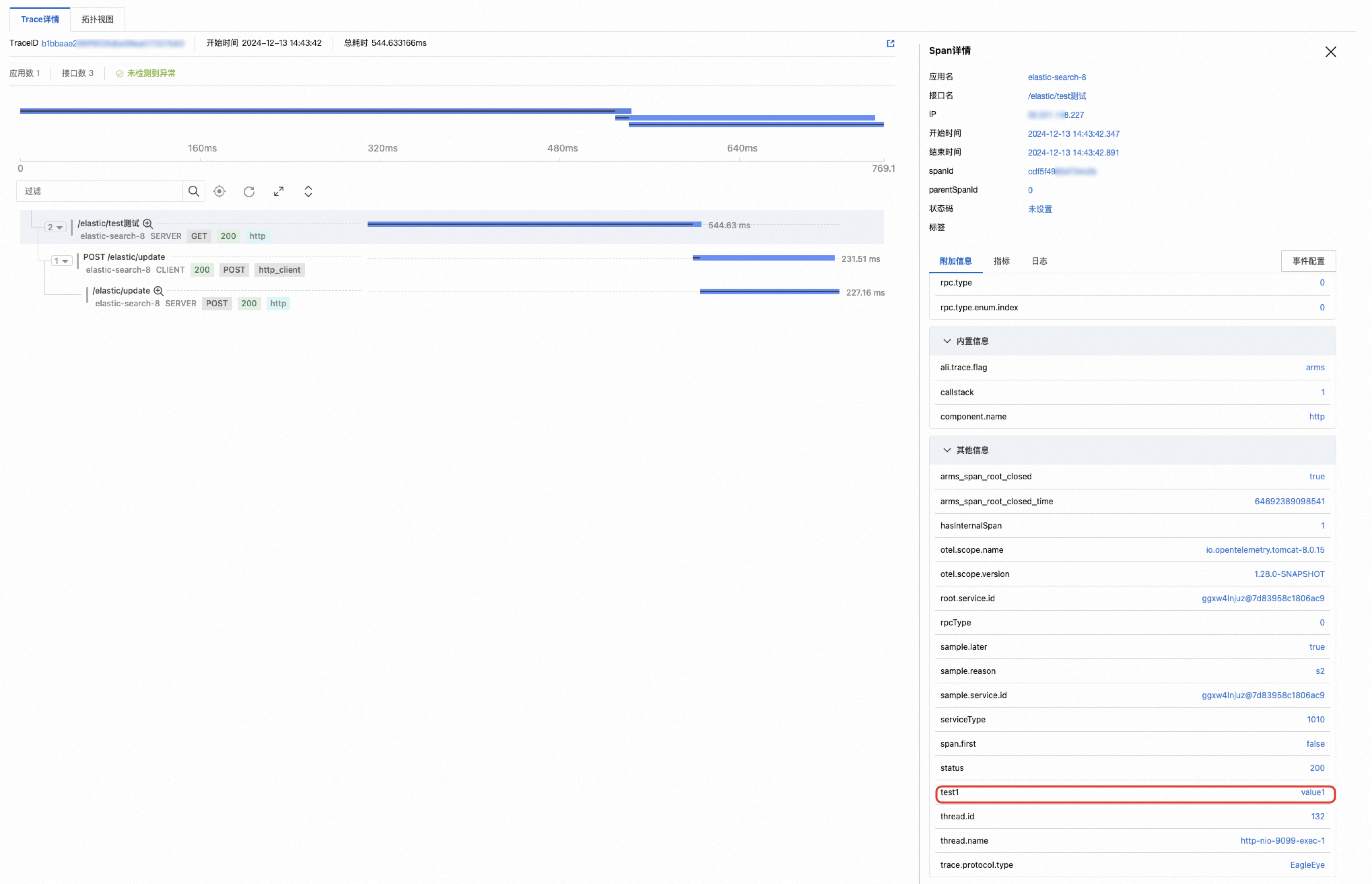Close the Span详情 panel
Image resolution: width=1372 pixels, height=884 pixels.
tap(1330, 52)
